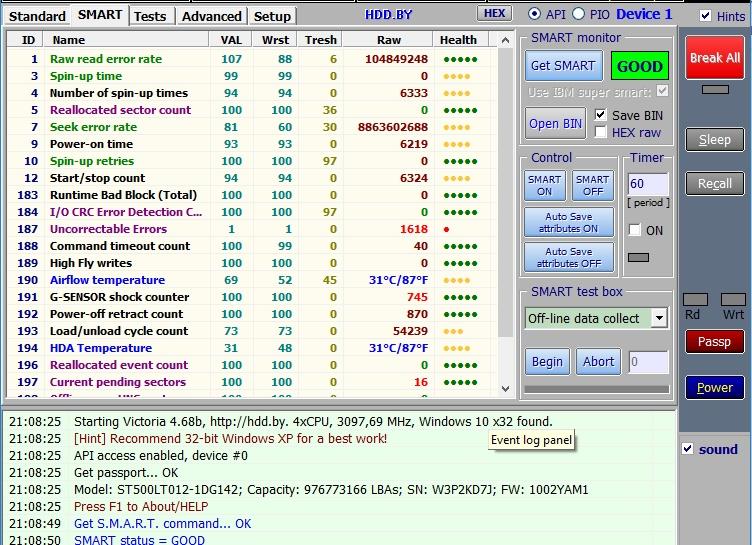Open the SMART tab
The width and height of the screenshot is (752, 545).
[x=100, y=15]
